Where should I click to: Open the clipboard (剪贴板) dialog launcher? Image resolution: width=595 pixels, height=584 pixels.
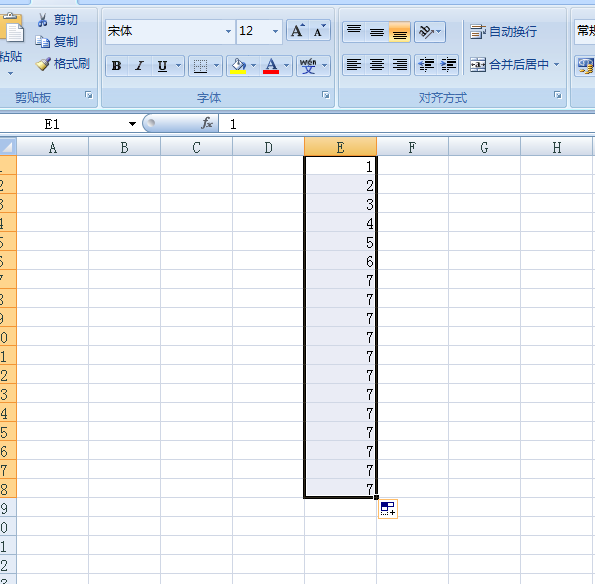pos(89,95)
